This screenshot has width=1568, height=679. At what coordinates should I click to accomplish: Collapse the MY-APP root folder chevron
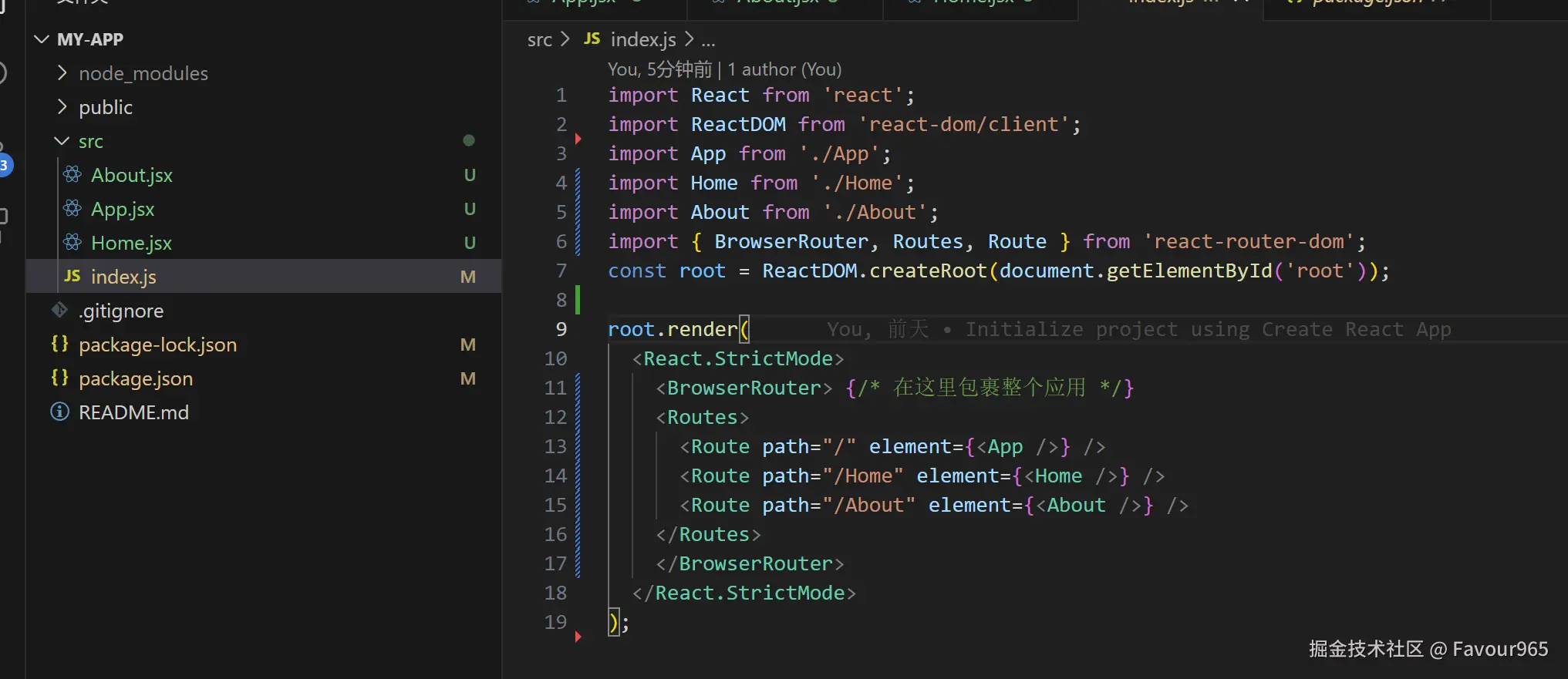(x=42, y=39)
